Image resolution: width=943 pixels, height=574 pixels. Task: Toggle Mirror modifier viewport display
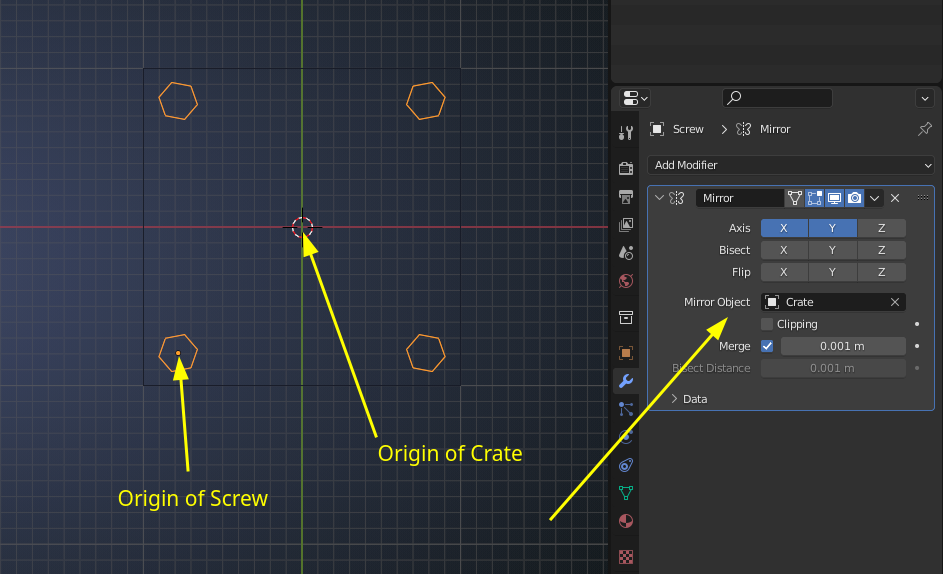834,198
